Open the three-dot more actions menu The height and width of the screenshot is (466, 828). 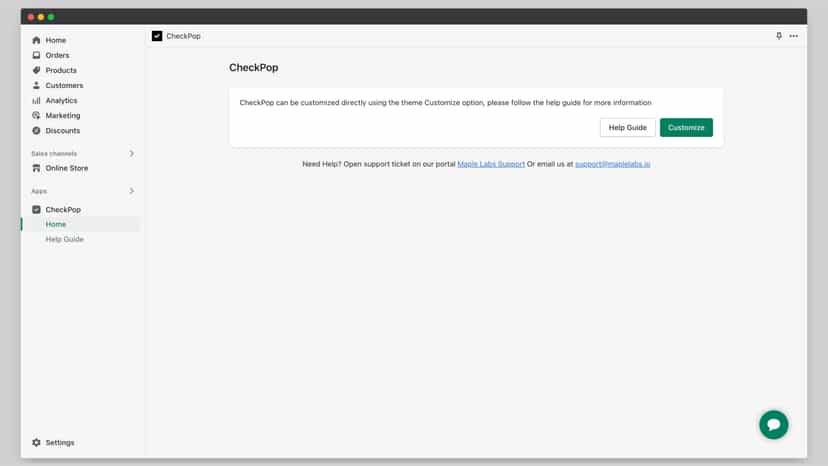[794, 36]
